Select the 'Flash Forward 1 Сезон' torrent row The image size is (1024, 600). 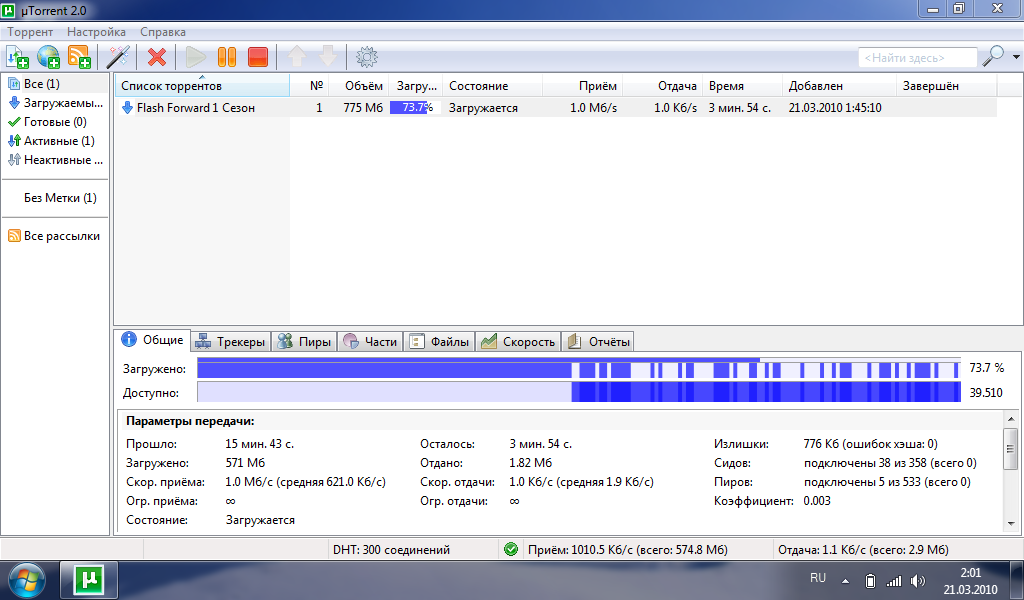[x=556, y=108]
